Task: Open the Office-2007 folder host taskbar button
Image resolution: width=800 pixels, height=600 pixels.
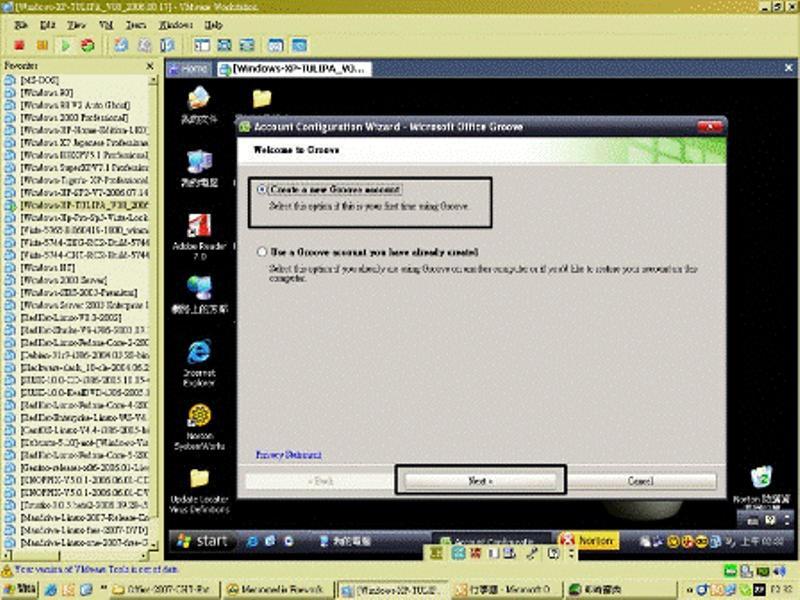Action: tap(164, 590)
